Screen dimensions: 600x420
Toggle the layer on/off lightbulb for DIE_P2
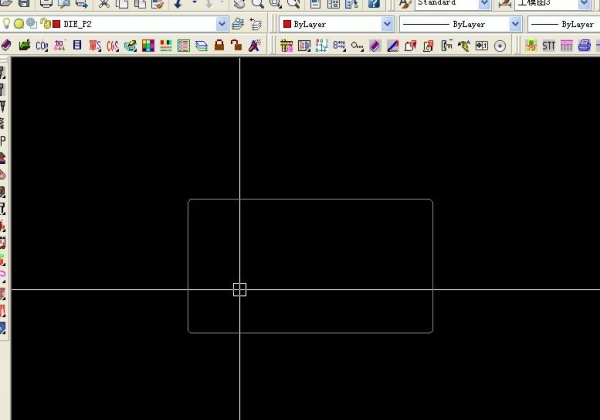(x=6, y=24)
